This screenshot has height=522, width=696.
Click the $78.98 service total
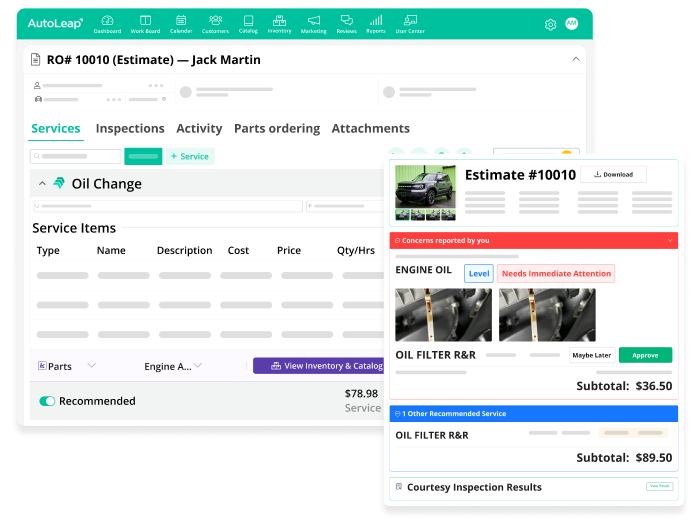pos(361,393)
